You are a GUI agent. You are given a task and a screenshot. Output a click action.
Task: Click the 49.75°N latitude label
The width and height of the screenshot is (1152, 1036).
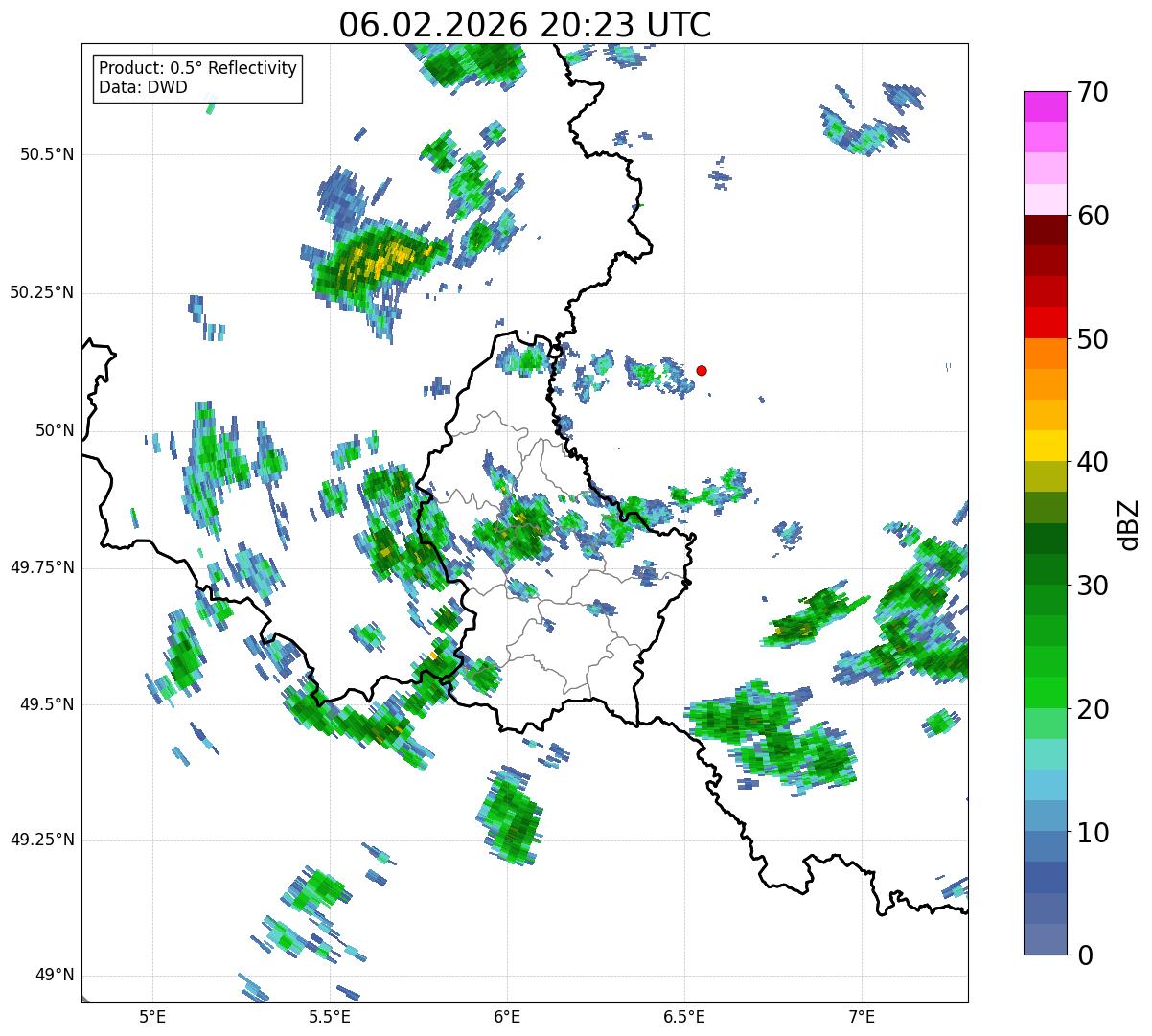pos(42,567)
